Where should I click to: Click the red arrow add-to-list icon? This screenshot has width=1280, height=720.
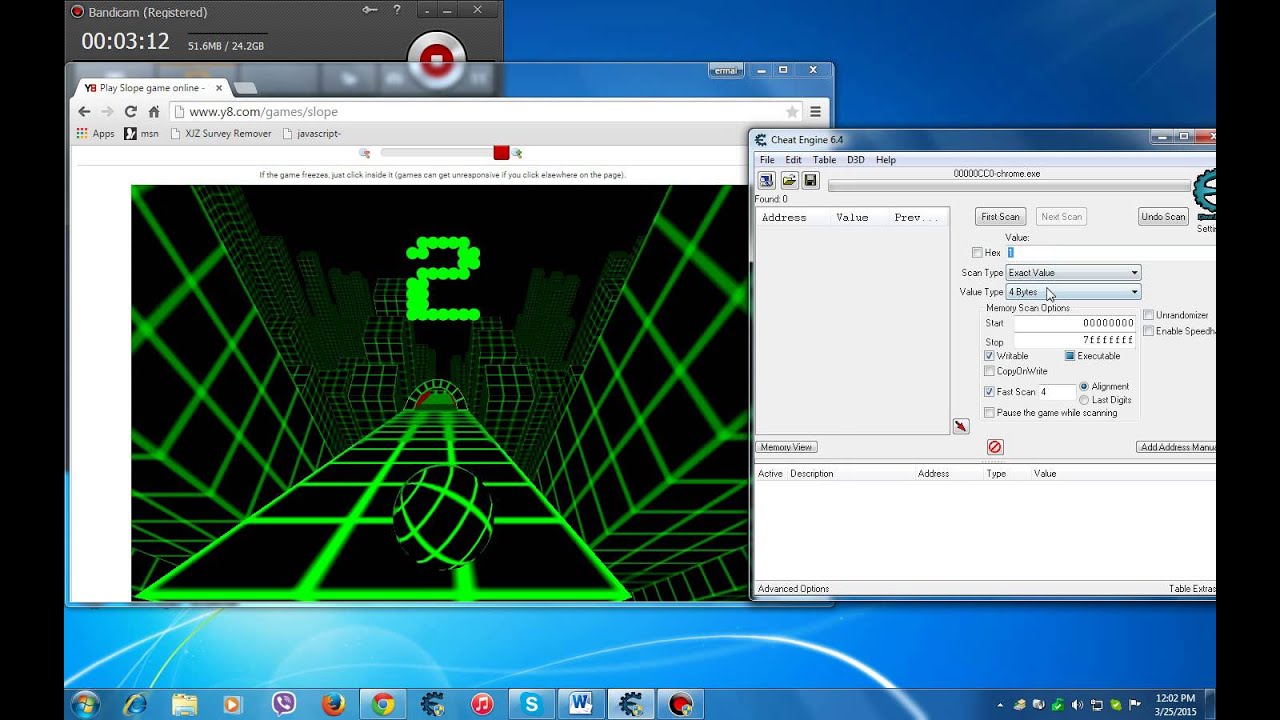tap(960, 426)
